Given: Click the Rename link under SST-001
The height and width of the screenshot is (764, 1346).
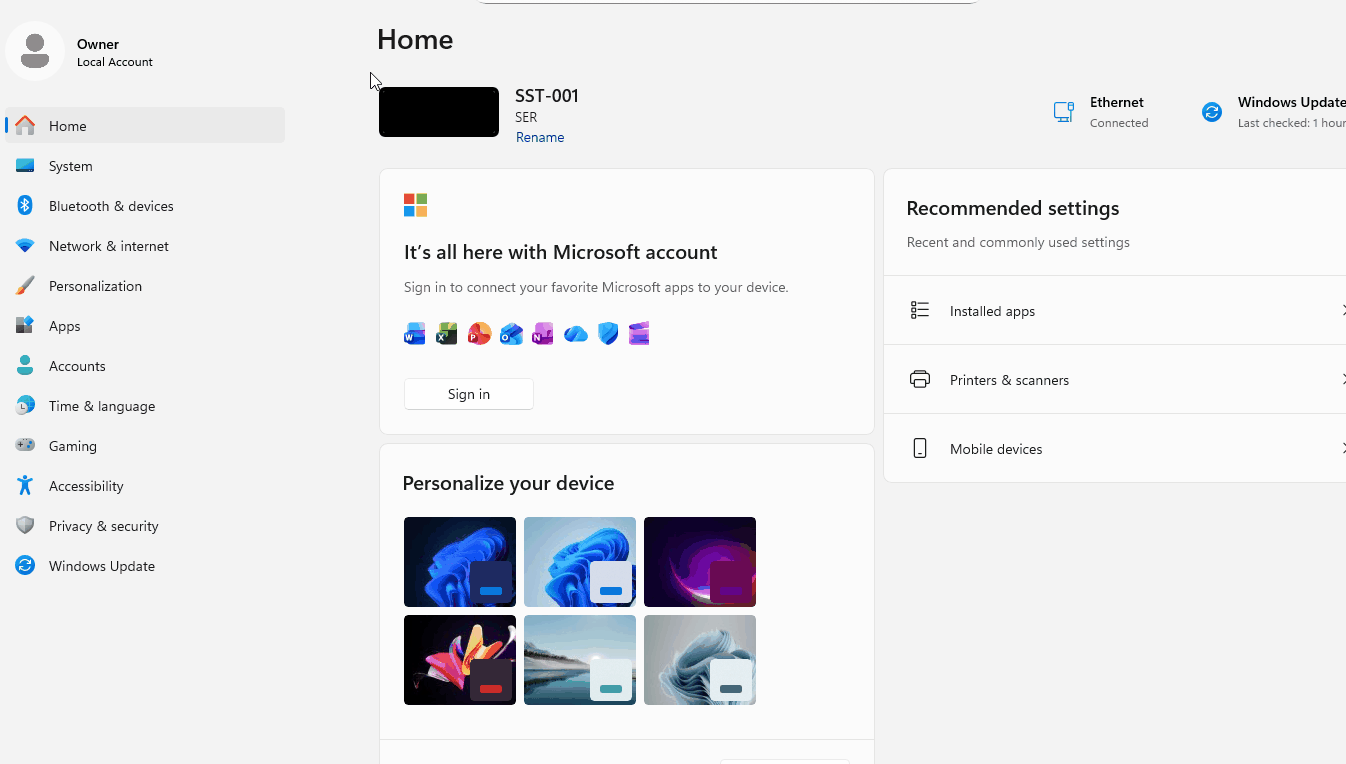Looking at the screenshot, I should (540, 138).
